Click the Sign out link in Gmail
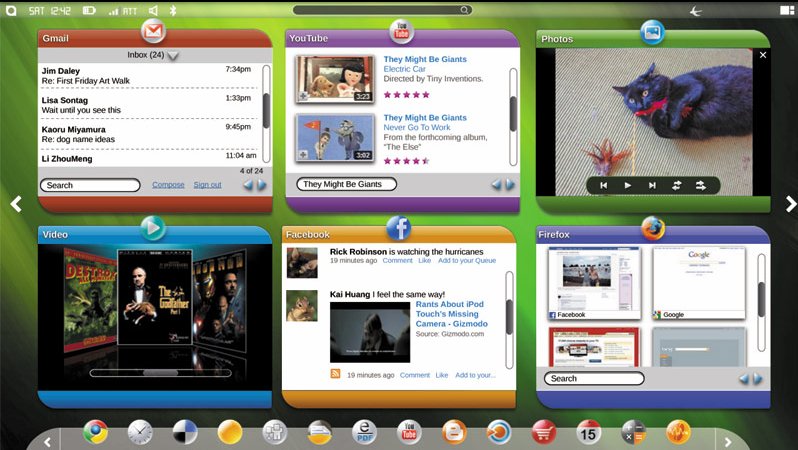The width and height of the screenshot is (798, 450). (x=207, y=185)
